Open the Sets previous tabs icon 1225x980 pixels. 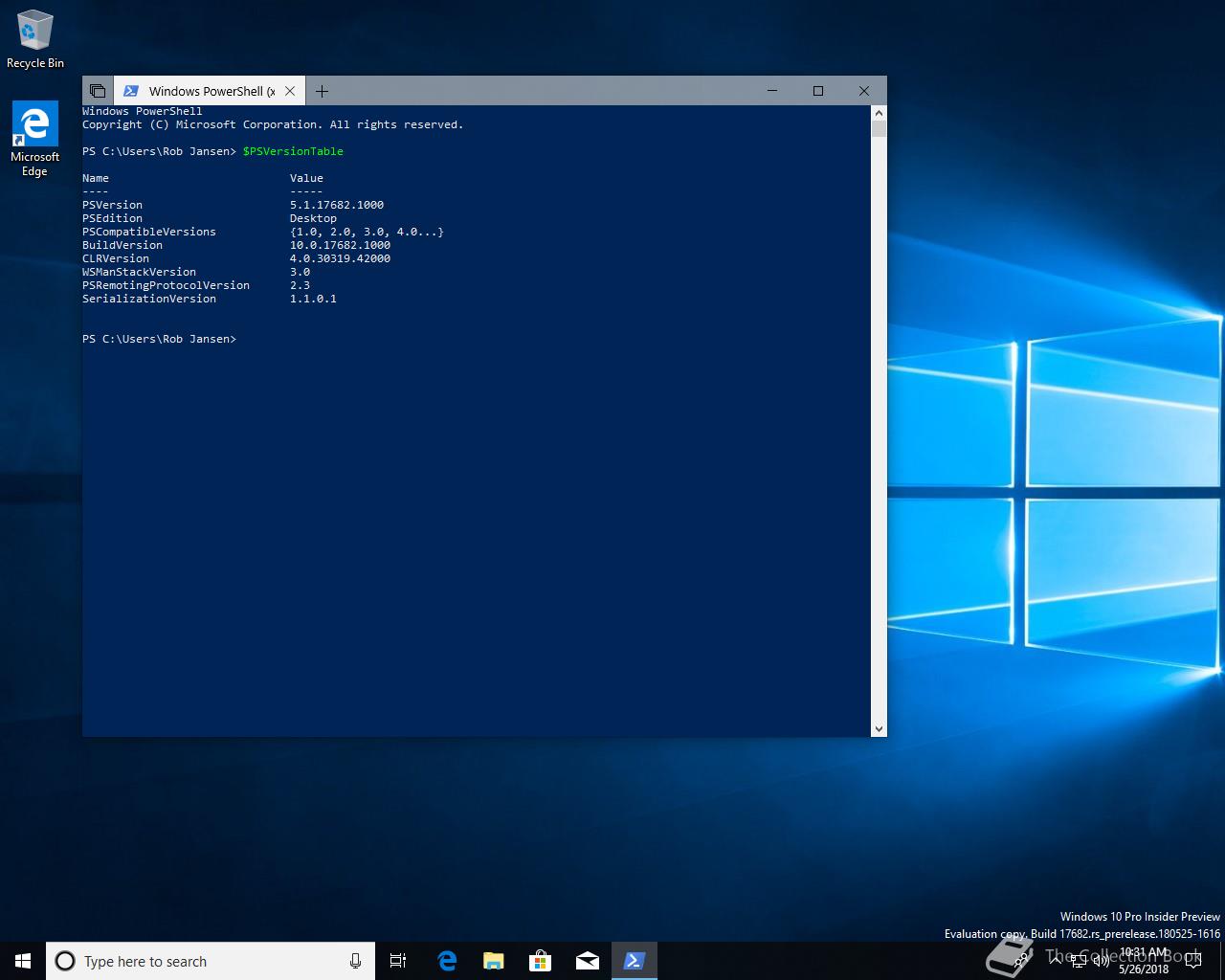click(98, 91)
